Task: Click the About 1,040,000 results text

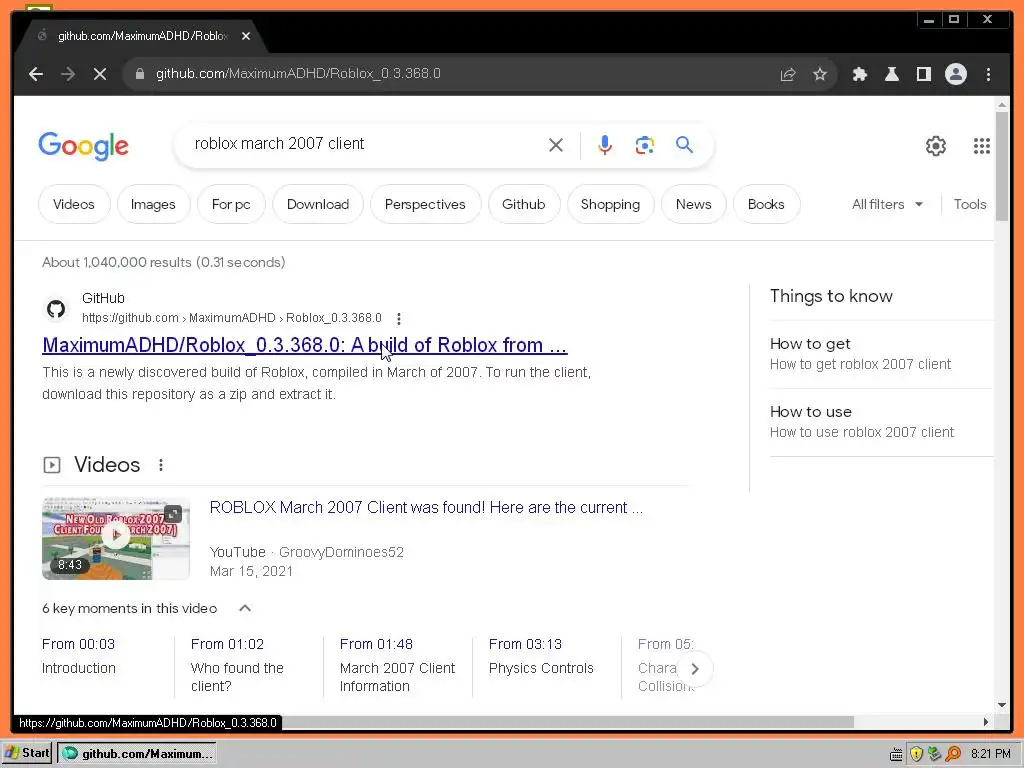Action: tap(164, 263)
